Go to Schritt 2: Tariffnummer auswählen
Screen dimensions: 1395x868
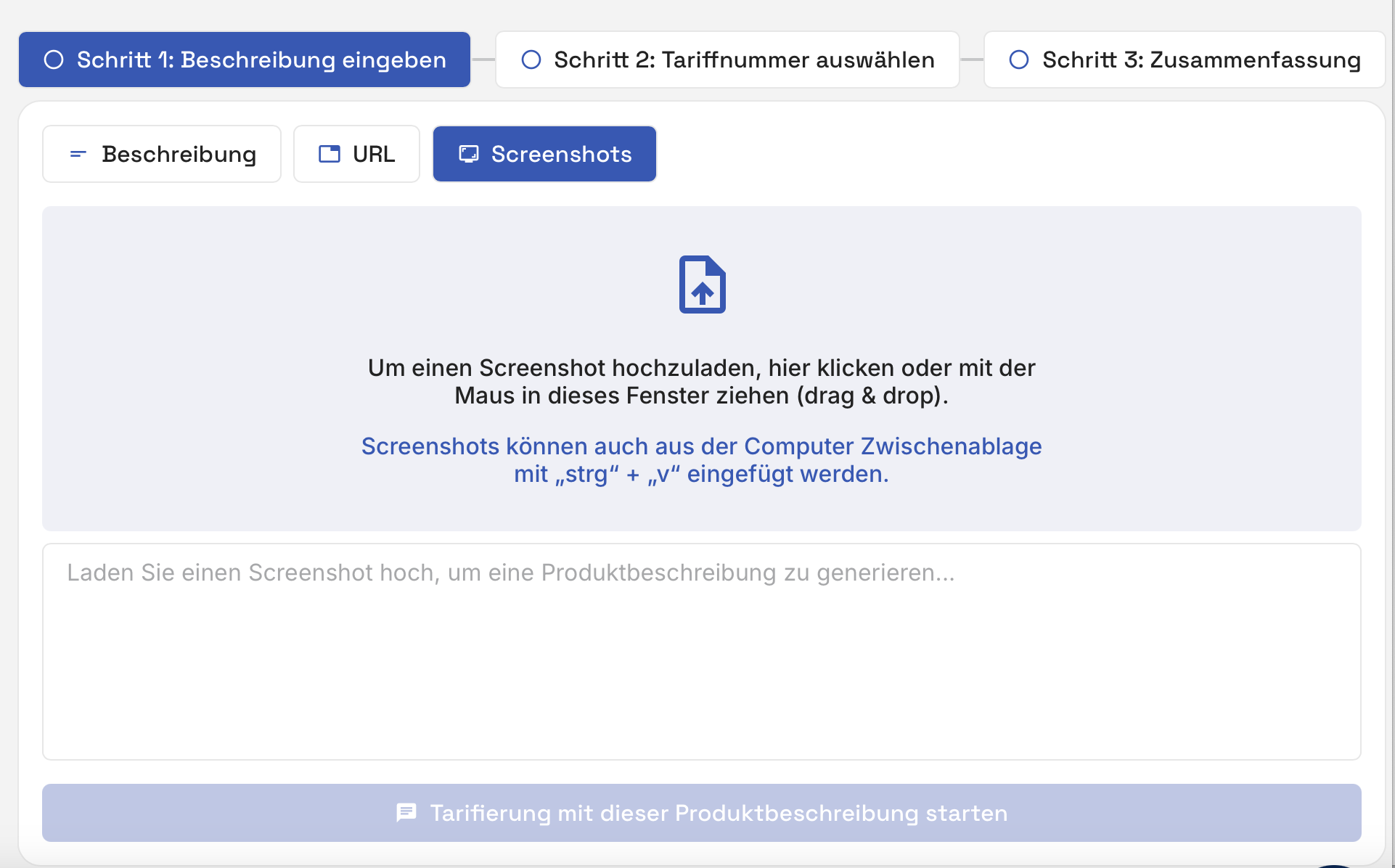point(743,60)
